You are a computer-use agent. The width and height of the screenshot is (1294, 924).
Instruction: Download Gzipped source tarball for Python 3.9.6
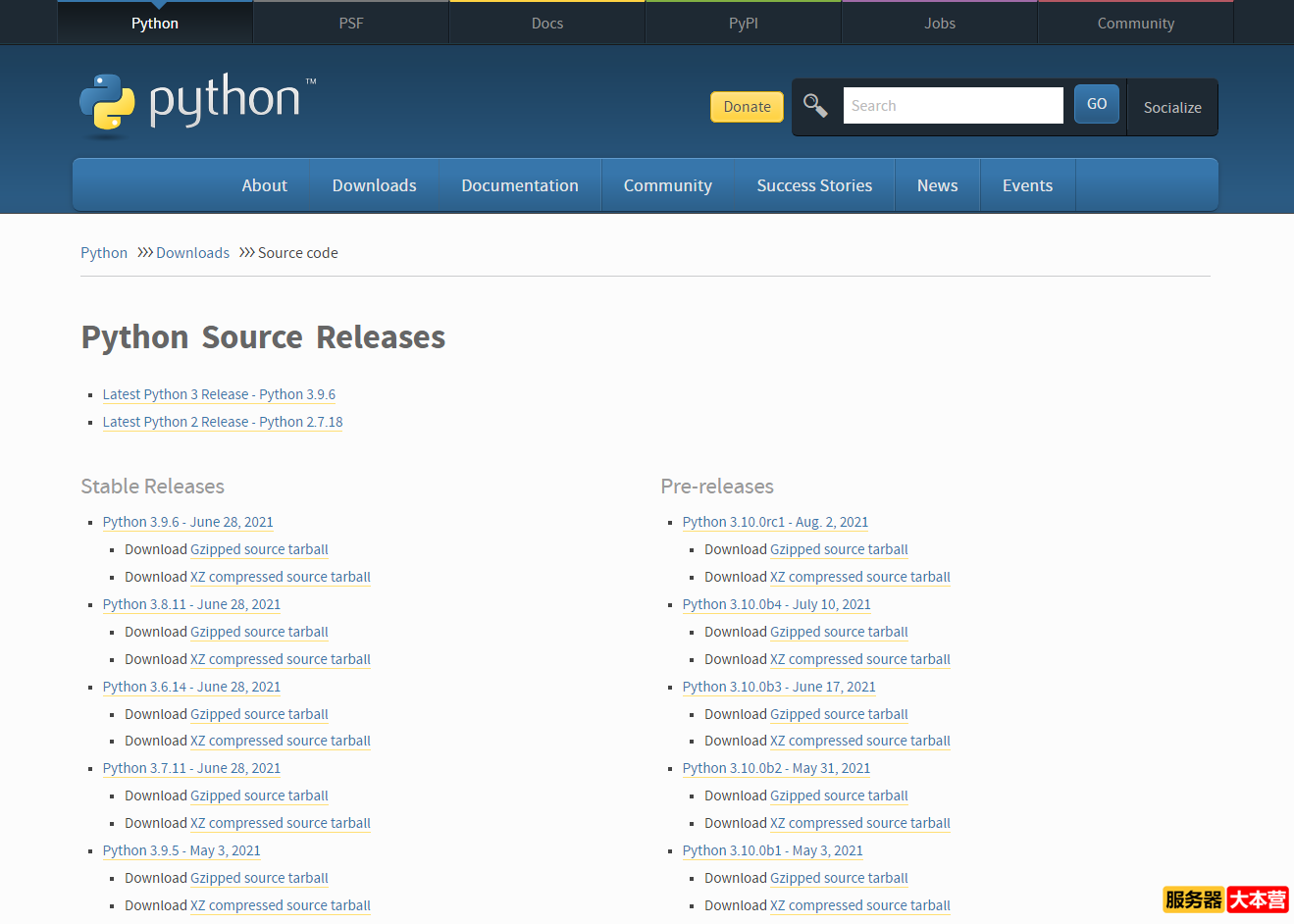(259, 549)
